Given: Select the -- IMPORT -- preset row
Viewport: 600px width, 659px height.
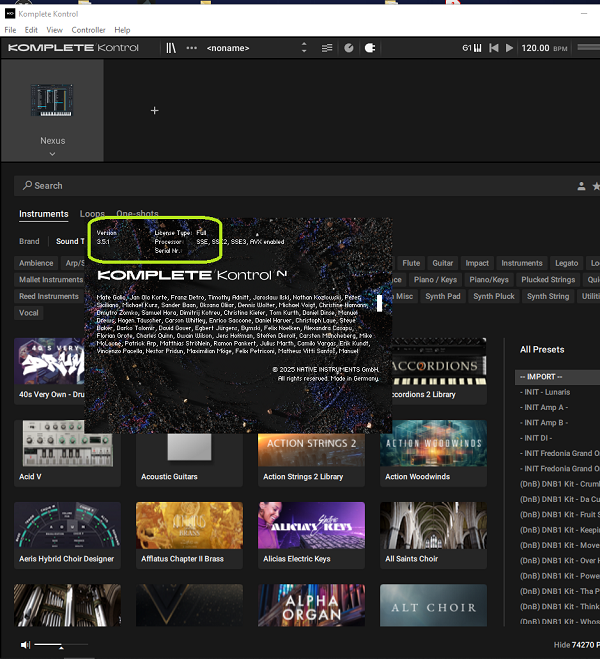Looking at the screenshot, I should (x=557, y=377).
